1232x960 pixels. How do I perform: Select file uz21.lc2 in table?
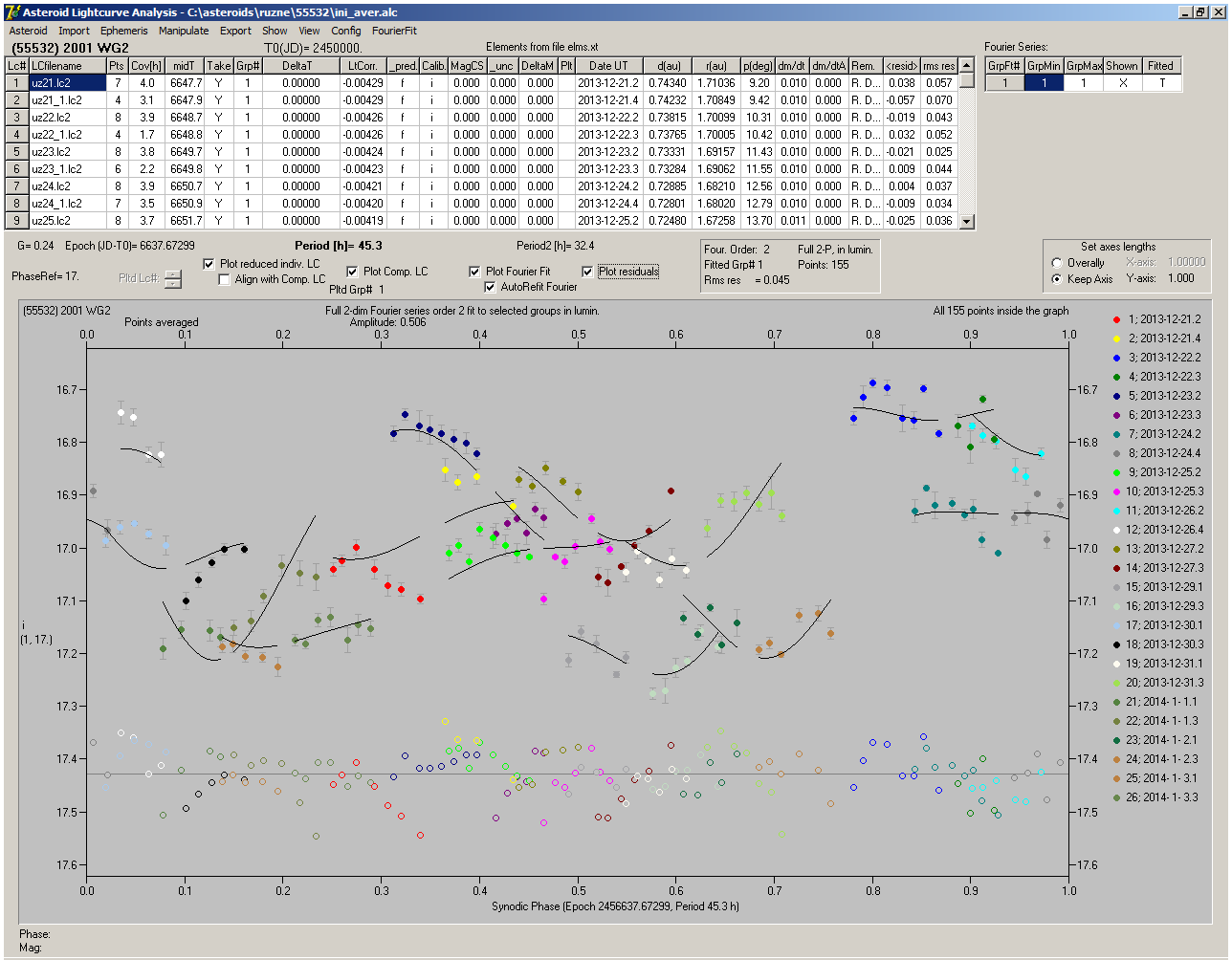[x=66, y=83]
